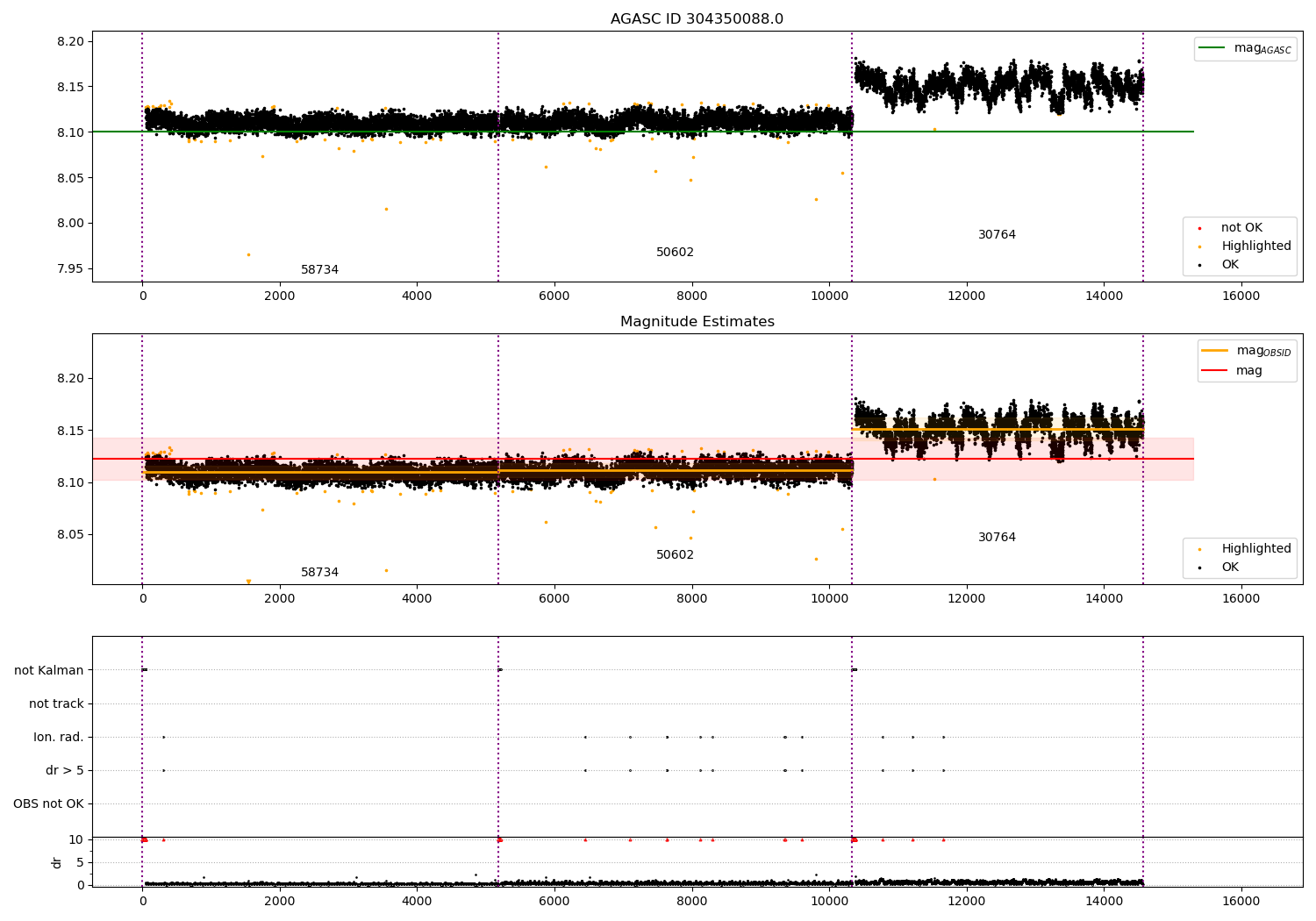Click the 'not Kalman' row label
The width and height of the screenshot is (1316, 921).
49,670
